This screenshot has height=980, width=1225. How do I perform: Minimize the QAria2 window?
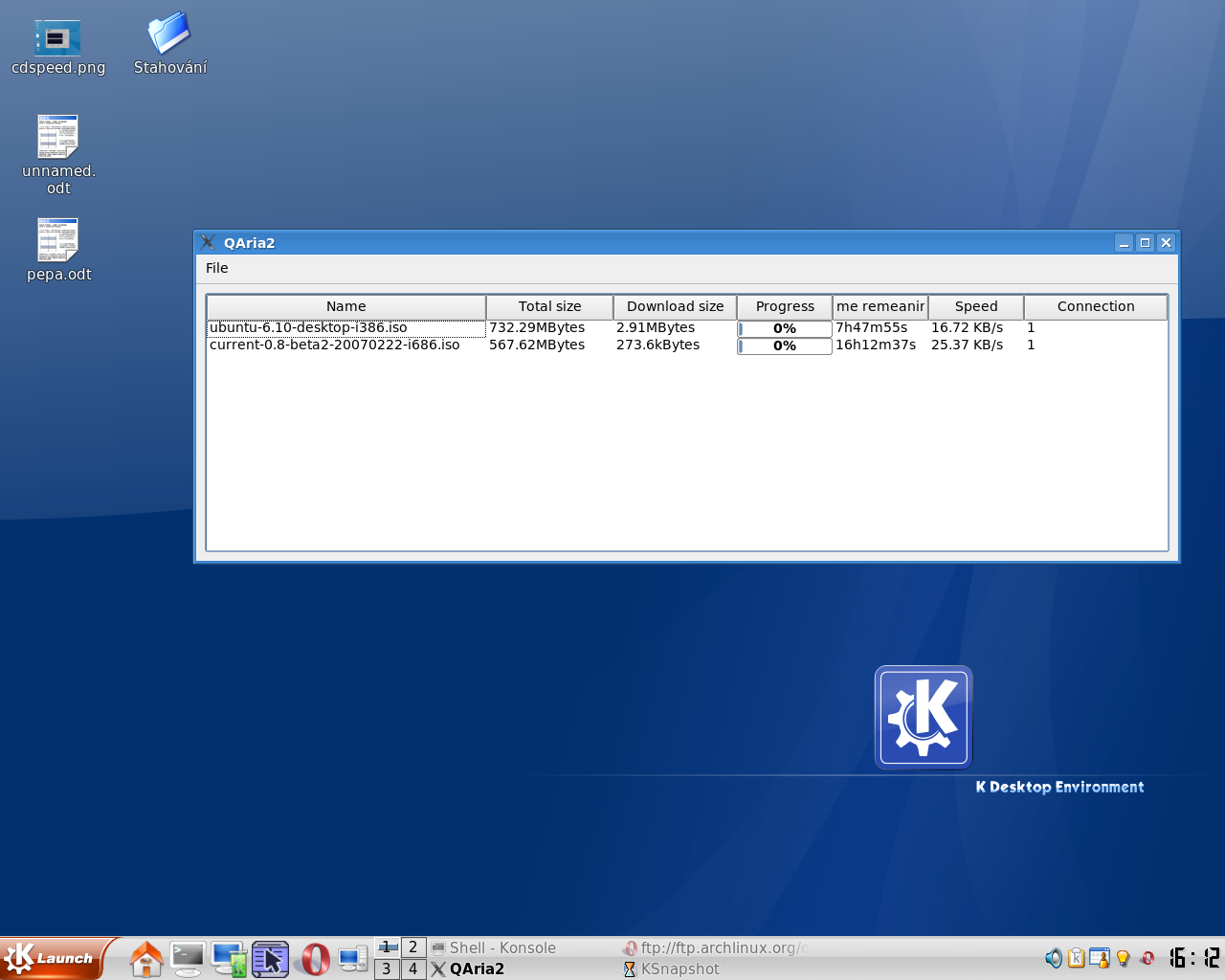coord(1125,243)
